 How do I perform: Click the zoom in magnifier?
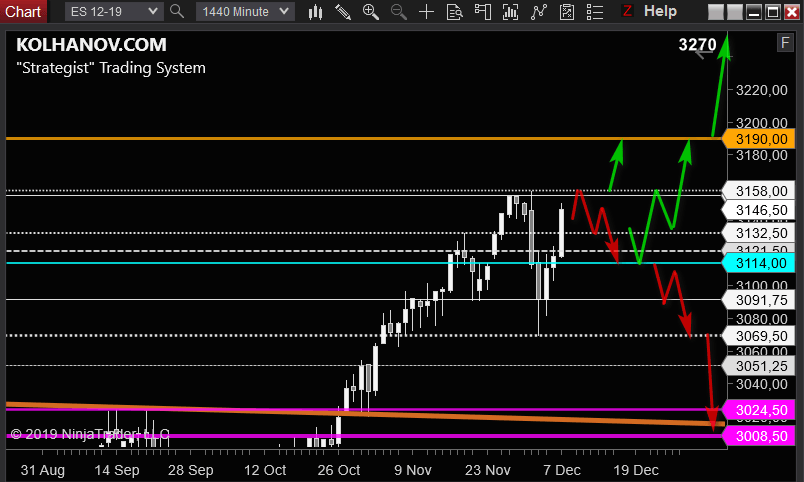(x=370, y=12)
